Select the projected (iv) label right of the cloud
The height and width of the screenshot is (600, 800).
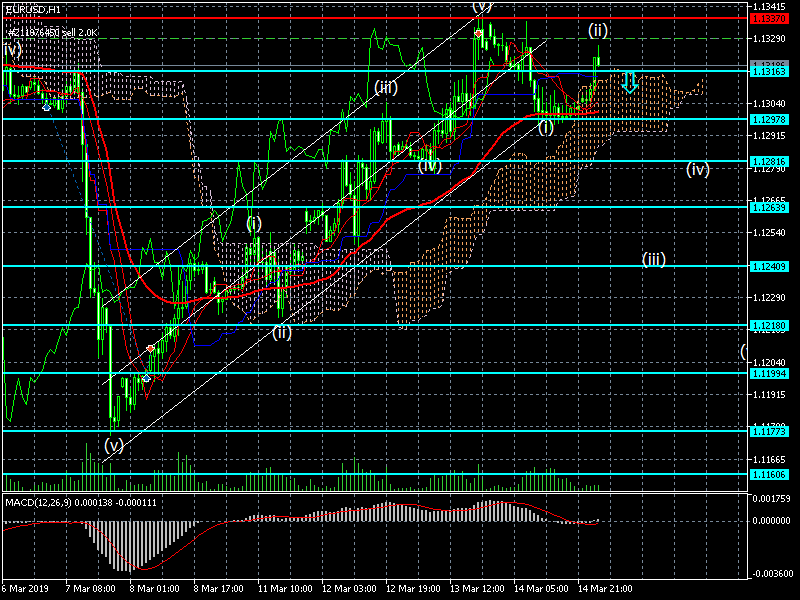point(698,169)
